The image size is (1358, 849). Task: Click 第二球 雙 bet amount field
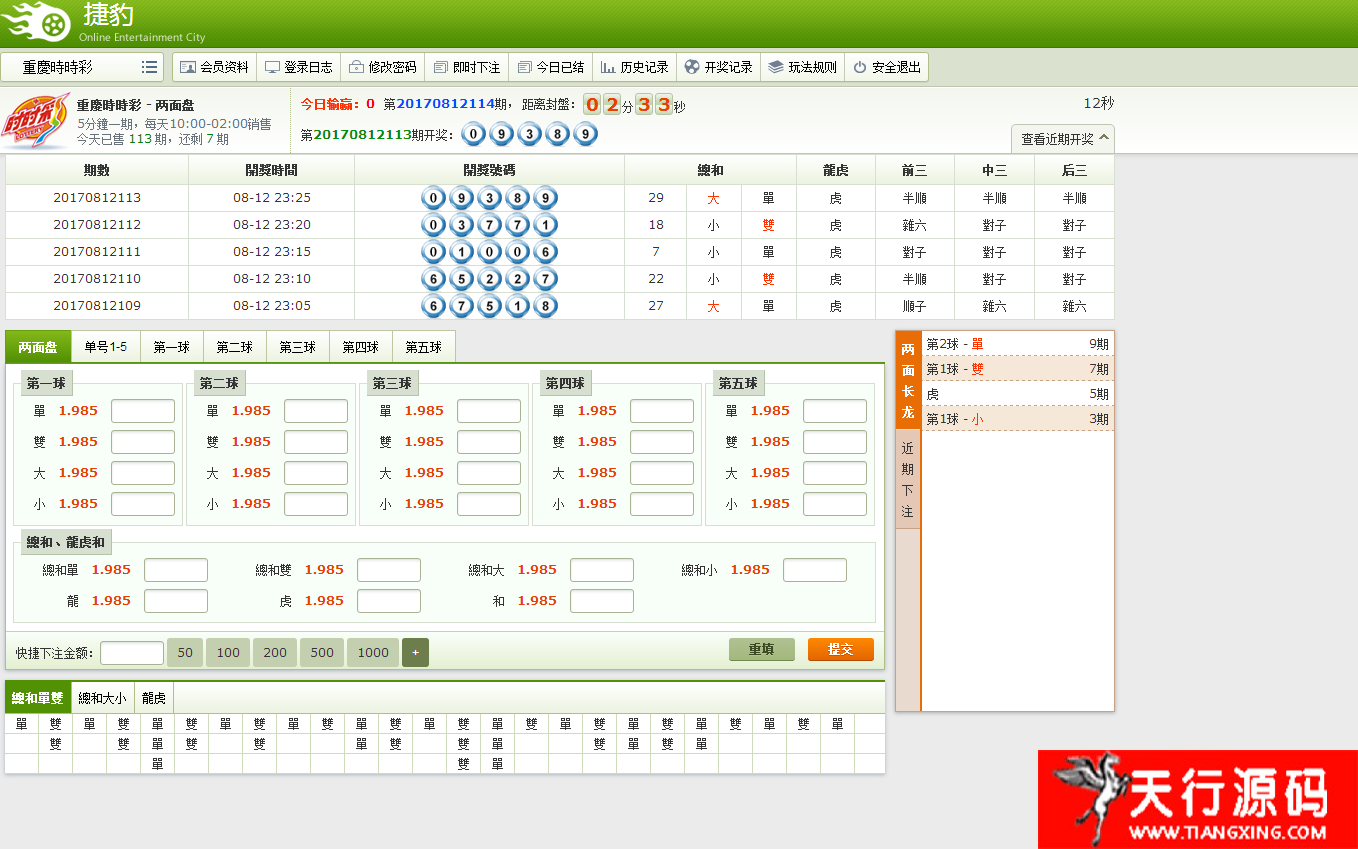point(316,442)
